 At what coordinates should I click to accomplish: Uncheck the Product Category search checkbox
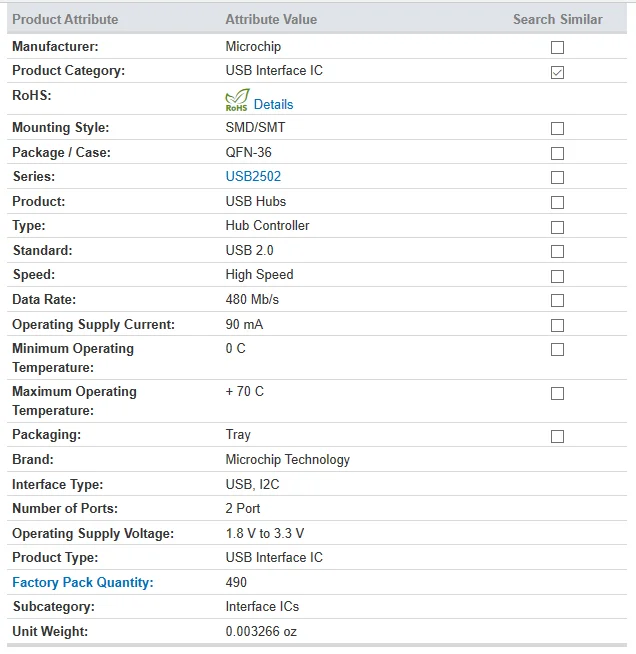[x=557, y=72]
